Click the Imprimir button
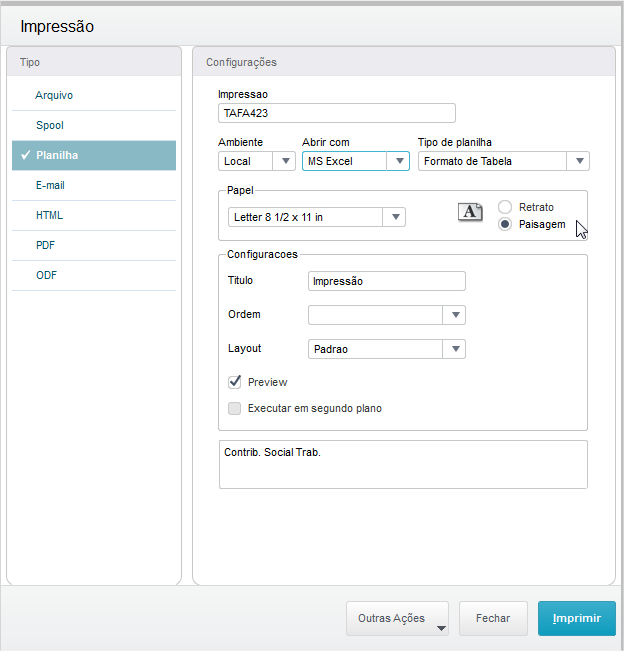The width and height of the screenshot is (624, 651). 577,618
